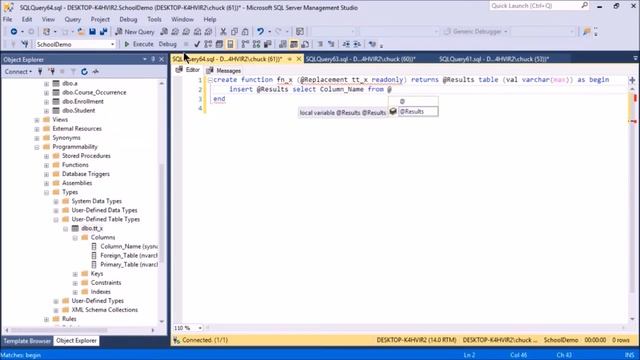Screen dimensions: 640x360
Task: Click the Disconnect plug icon in Object Explorer
Action: (x=51, y=71)
